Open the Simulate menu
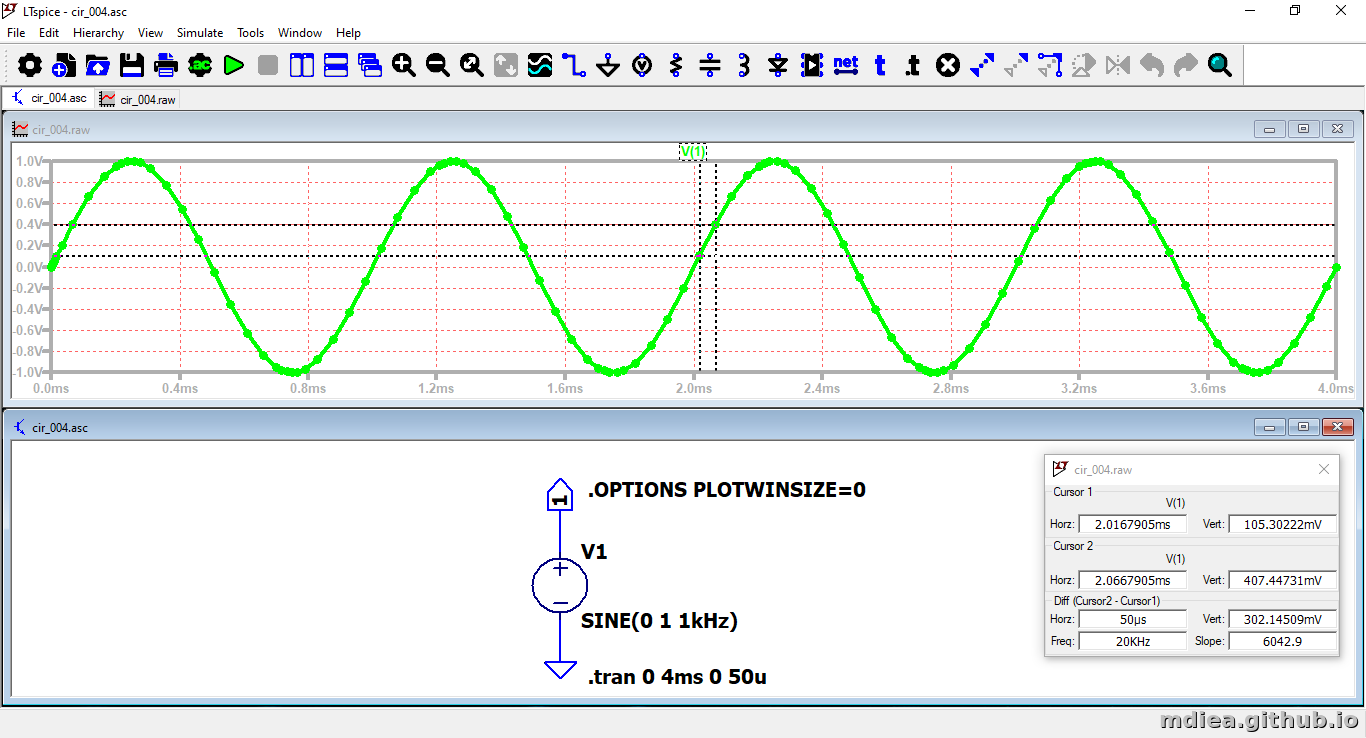The height and width of the screenshot is (738, 1366). pos(200,33)
